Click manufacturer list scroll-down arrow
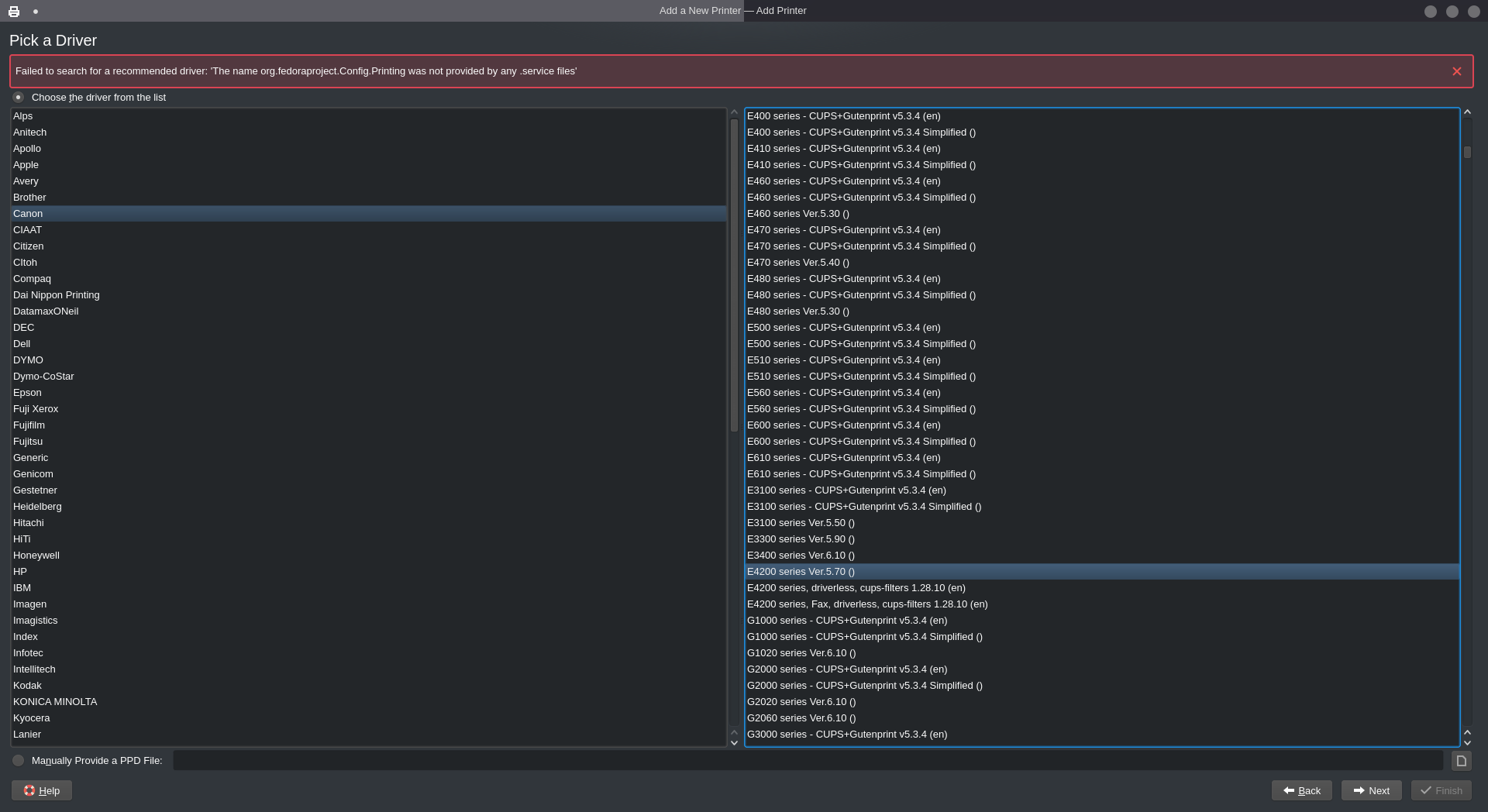 735,743
